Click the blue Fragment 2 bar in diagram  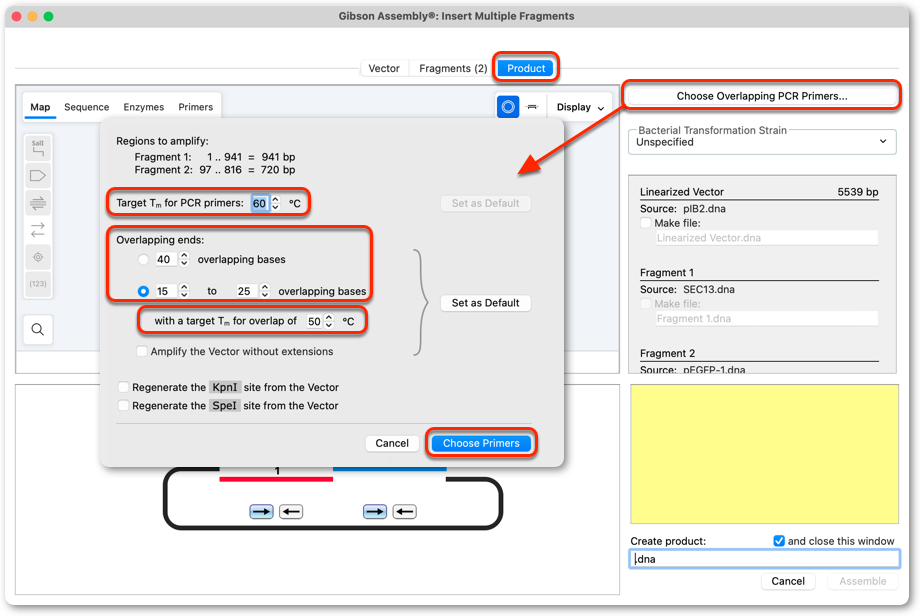tap(390, 469)
